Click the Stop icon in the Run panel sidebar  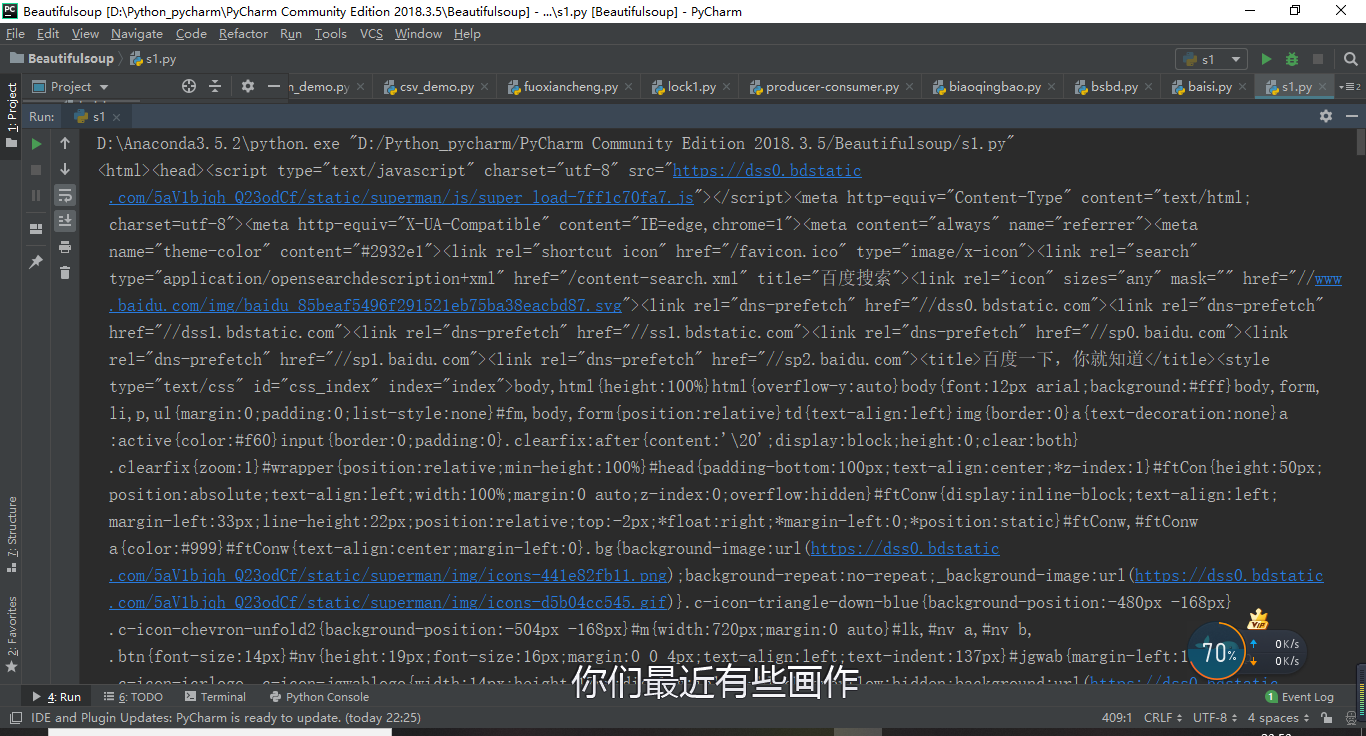coord(37,170)
